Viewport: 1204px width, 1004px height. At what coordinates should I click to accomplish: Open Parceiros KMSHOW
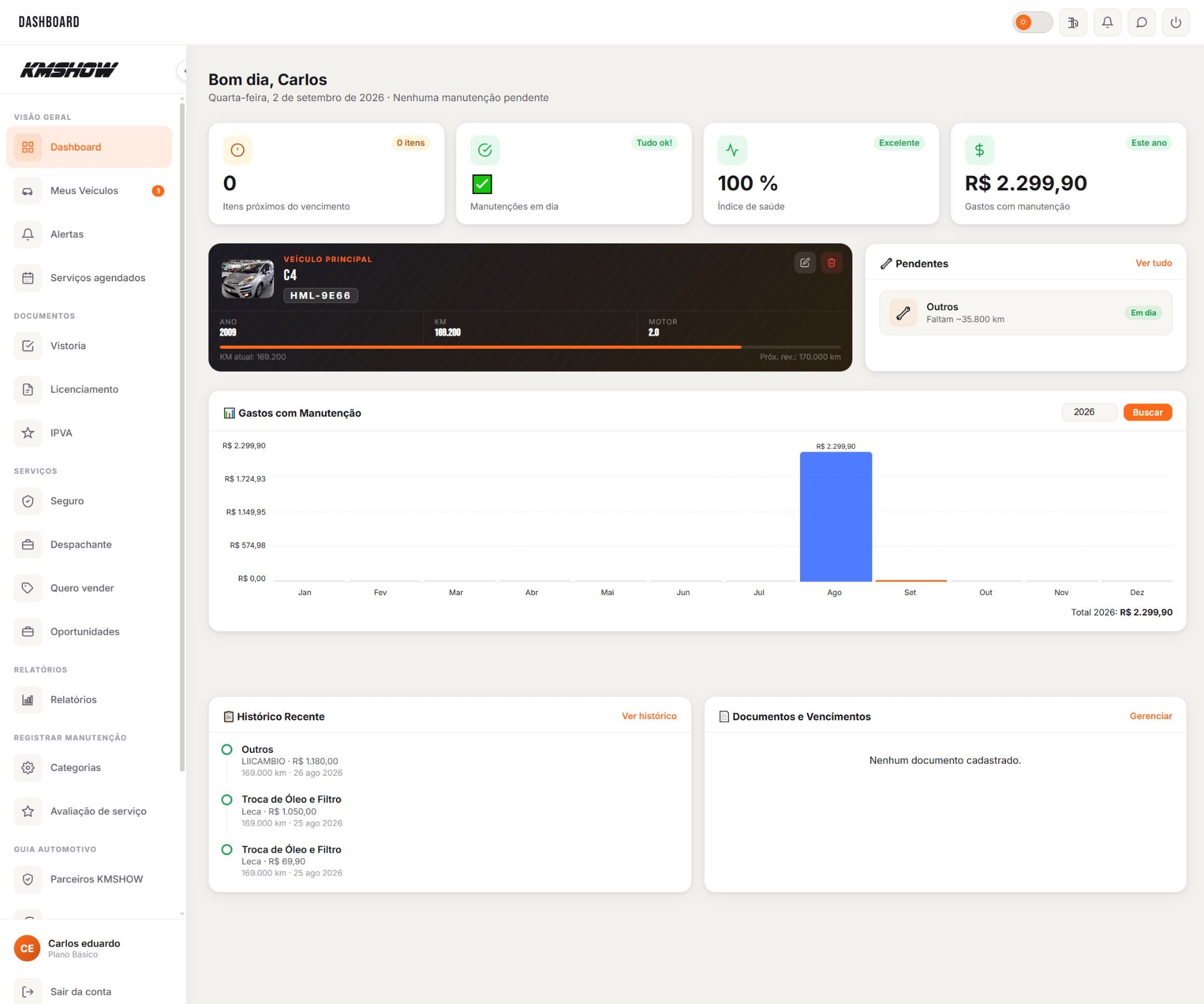click(89, 879)
